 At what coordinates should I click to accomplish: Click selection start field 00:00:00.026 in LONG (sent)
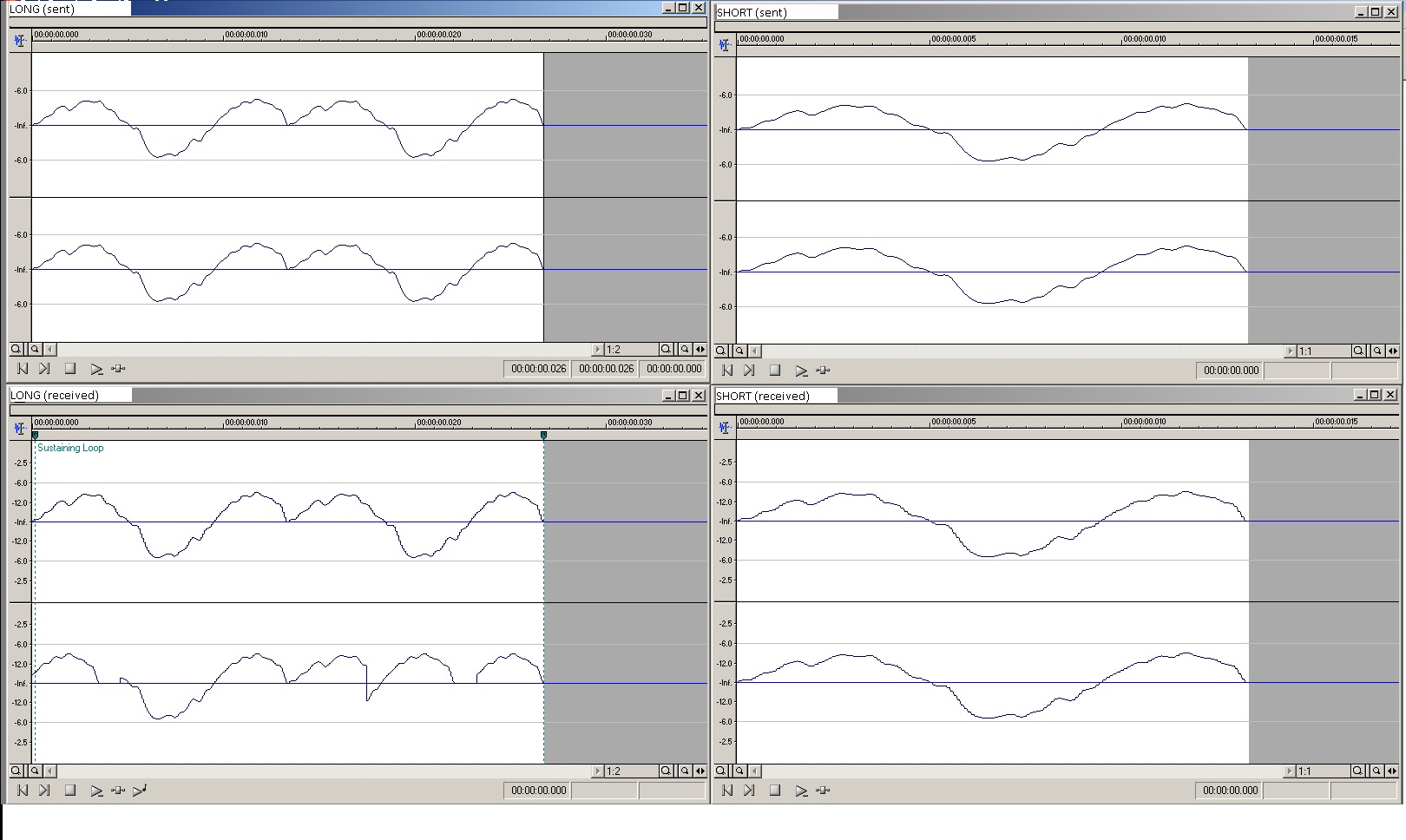(x=539, y=369)
